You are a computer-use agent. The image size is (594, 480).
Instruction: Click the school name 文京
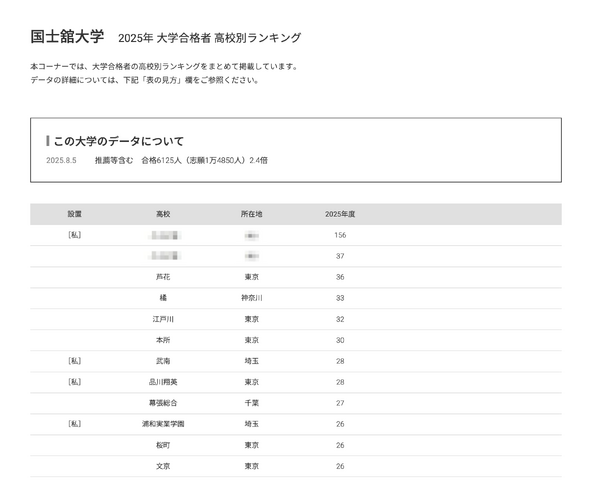(x=163, y=466)
